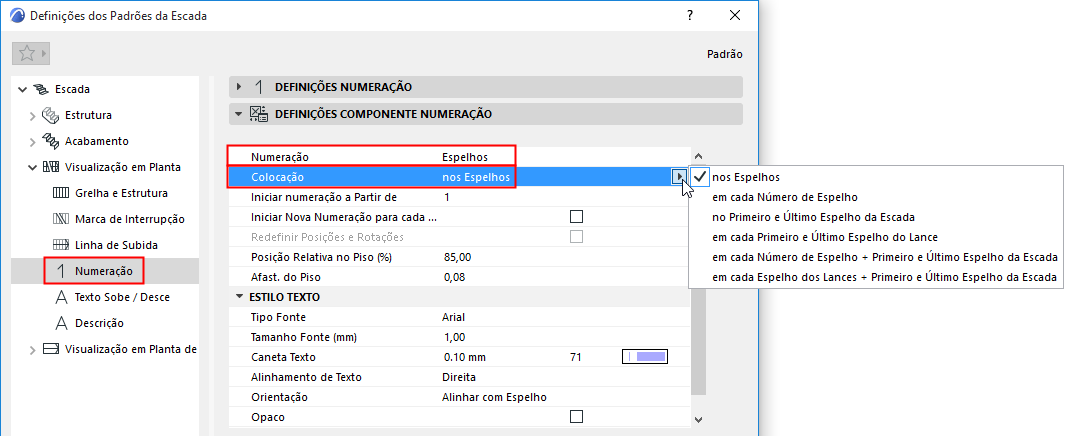Click Afast. do Piso value 0,08

coord(454,276)
